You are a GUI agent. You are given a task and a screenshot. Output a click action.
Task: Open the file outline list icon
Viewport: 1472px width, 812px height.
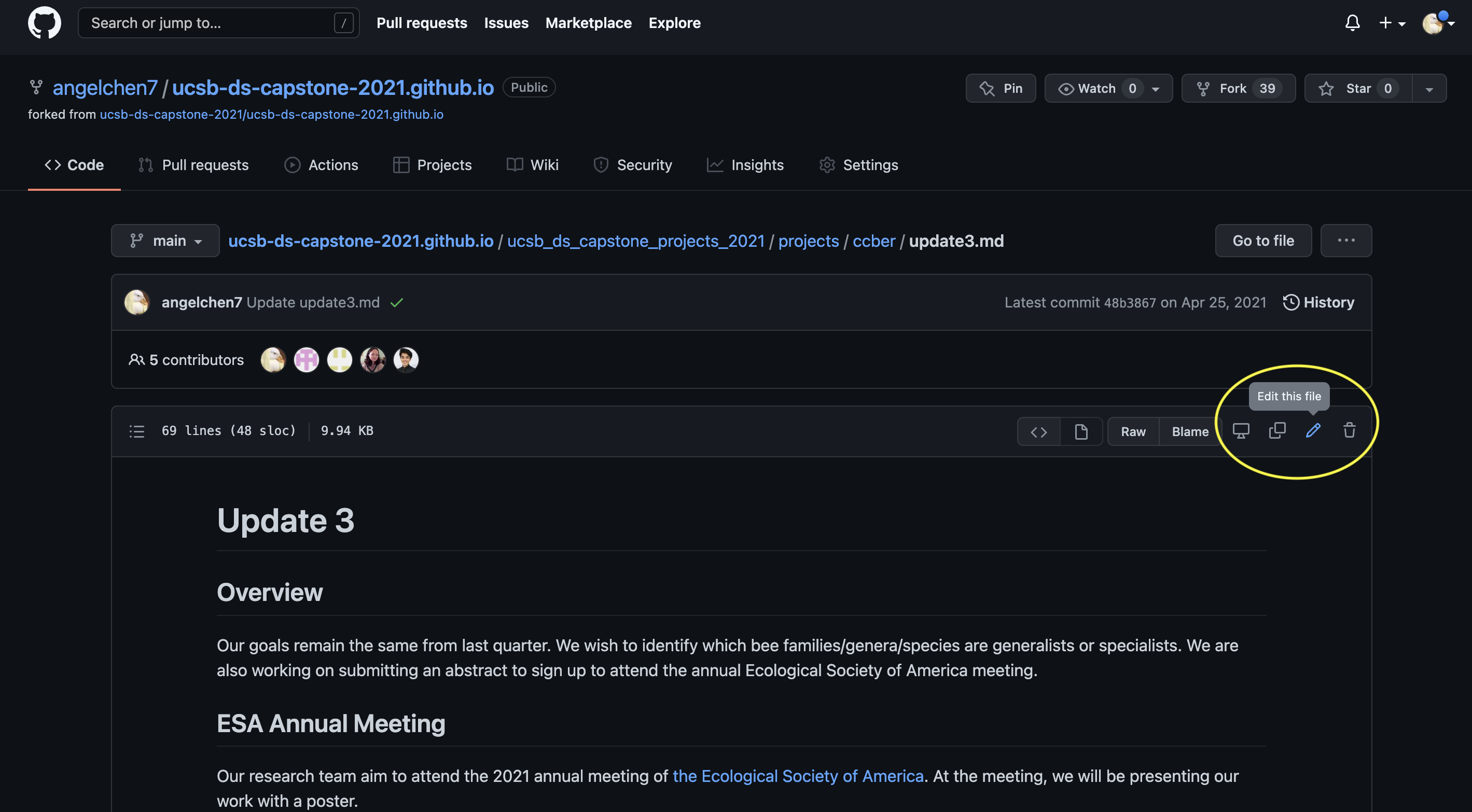coord(136,431)
